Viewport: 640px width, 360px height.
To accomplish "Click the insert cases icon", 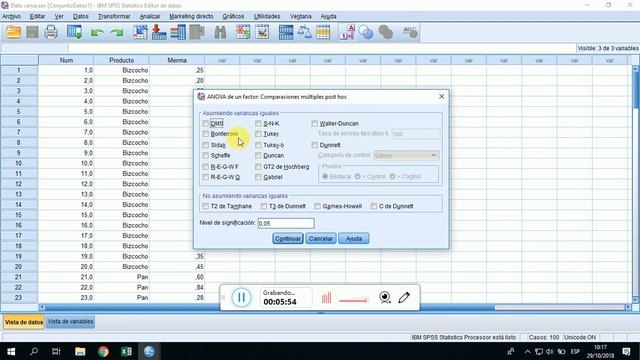I will tap(243, 32).
